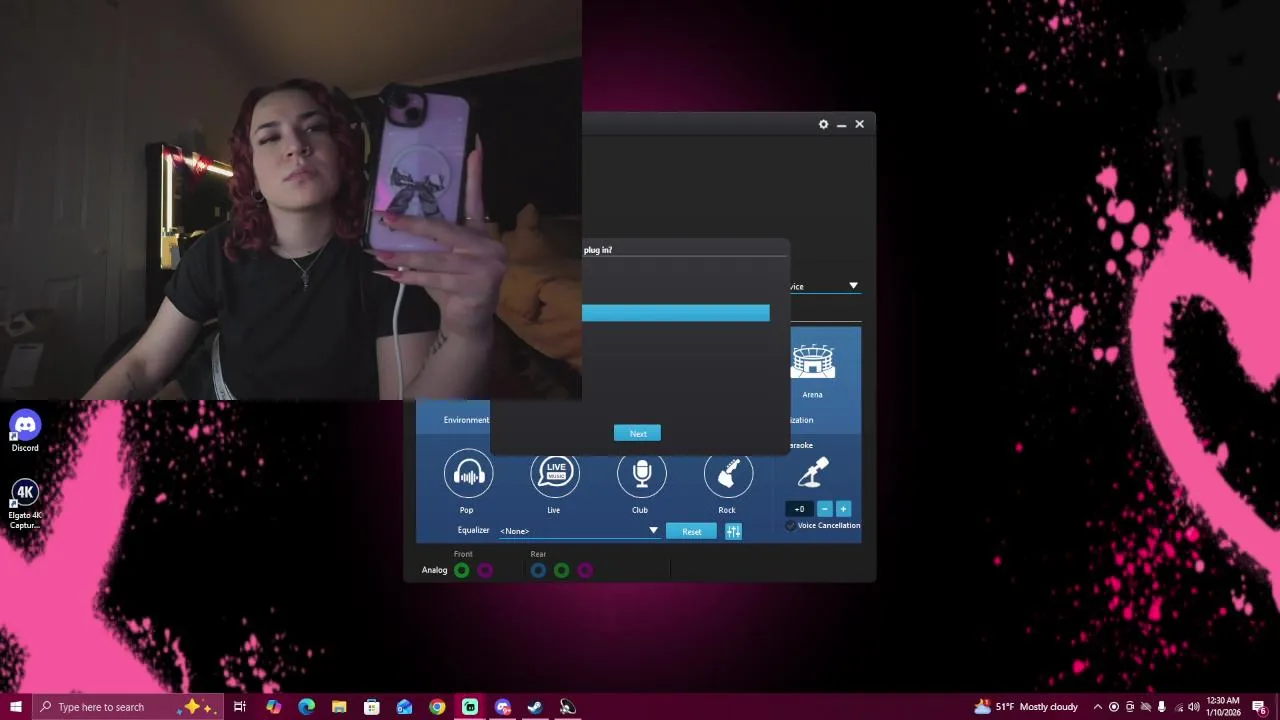Open the graphic equalizer sliders icon
Viewport: 1280px width, 720px height.
pyautogui.click(x=733, y=531)
